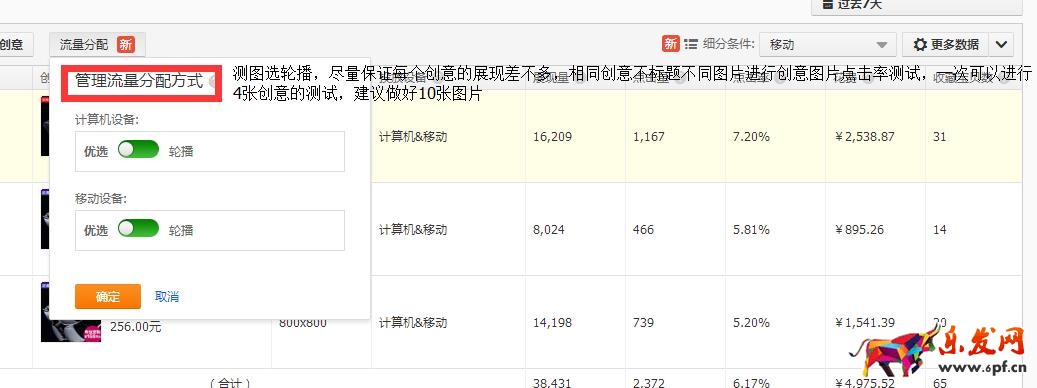Open the creative thumbnail in the 16,209 row
The width and height of the screenshot is (1037, 388).
pos(45,126)
